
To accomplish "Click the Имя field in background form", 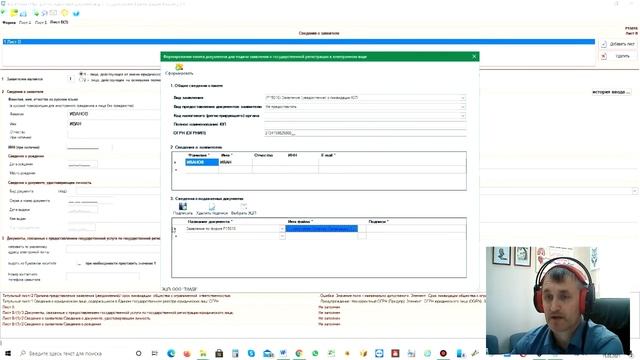I will [114, 124].
